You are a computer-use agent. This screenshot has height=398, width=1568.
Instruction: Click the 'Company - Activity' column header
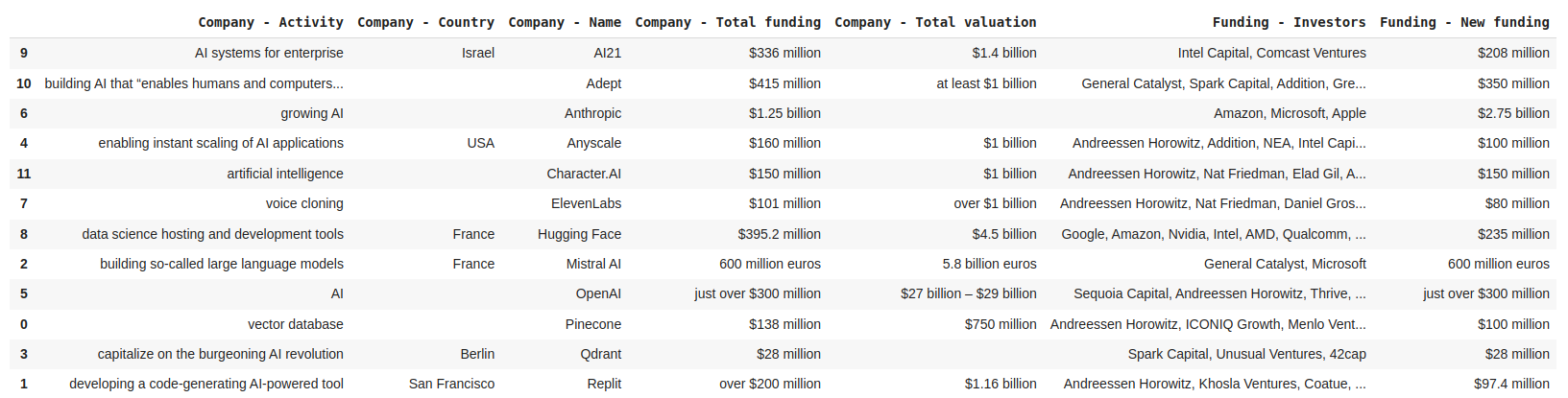pyautogui.click(x=270, y=22)
